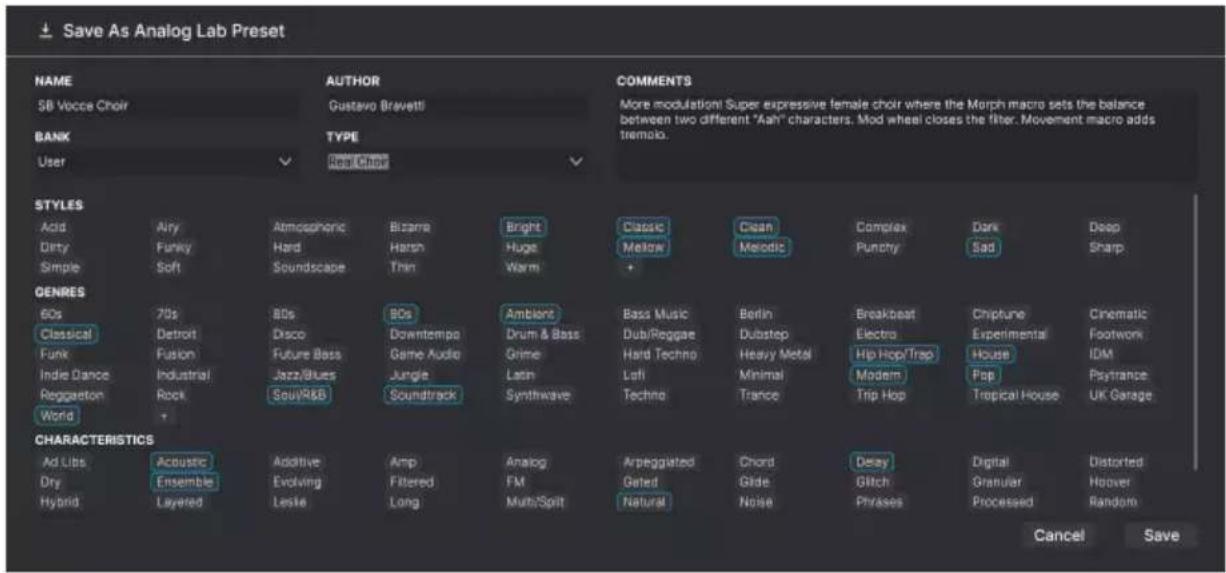The height and width of the screenshot is (573, 1226).
Task: Deselect the Soundtrack genre tag
Action: pos(423,395)
